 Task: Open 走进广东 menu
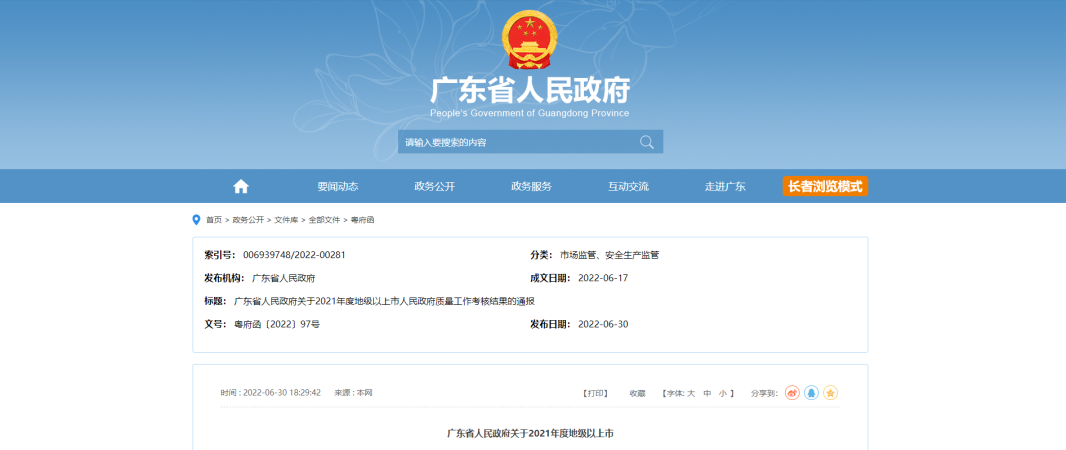(x=725, y=186)
